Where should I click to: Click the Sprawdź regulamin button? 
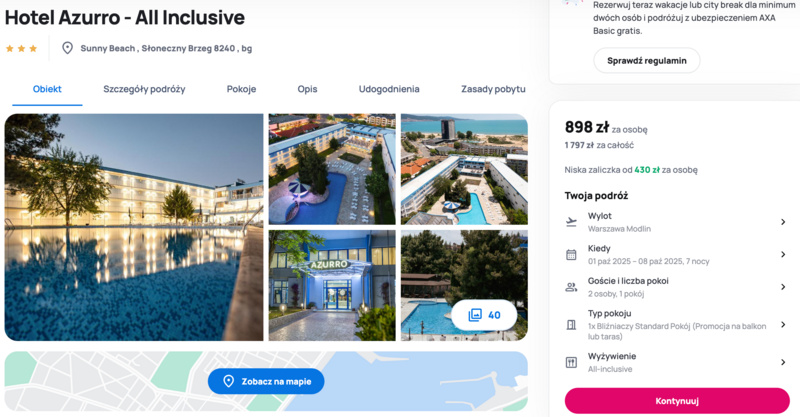point(646,61)
